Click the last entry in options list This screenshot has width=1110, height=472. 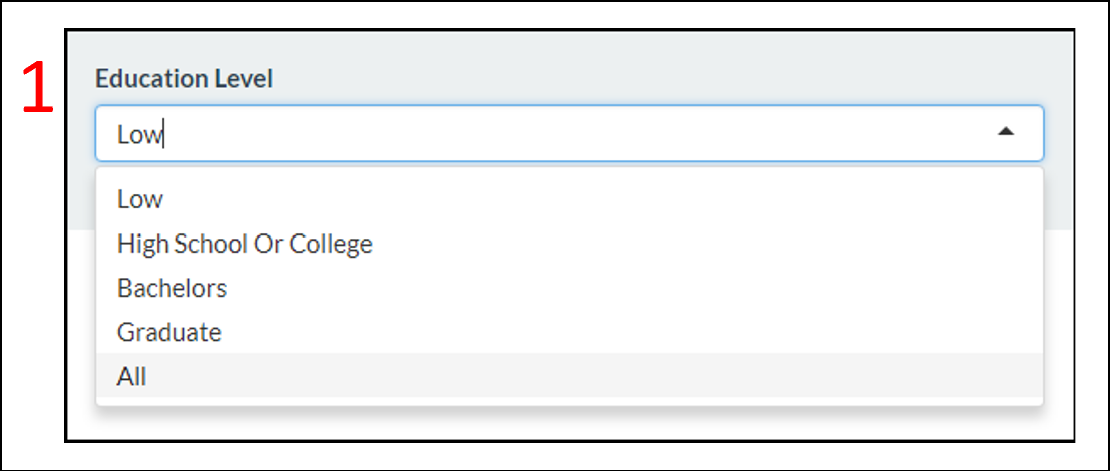(132, 377)
